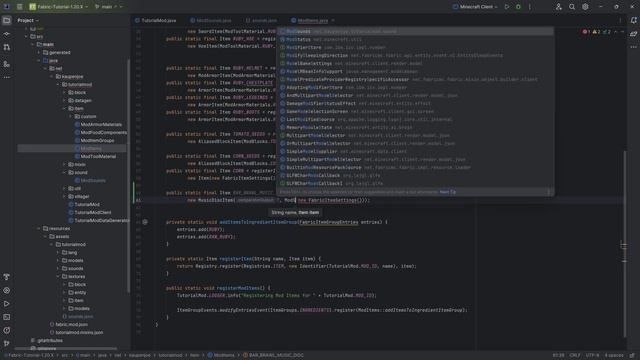Run the Minecraft Client configuration

[507, 7]
